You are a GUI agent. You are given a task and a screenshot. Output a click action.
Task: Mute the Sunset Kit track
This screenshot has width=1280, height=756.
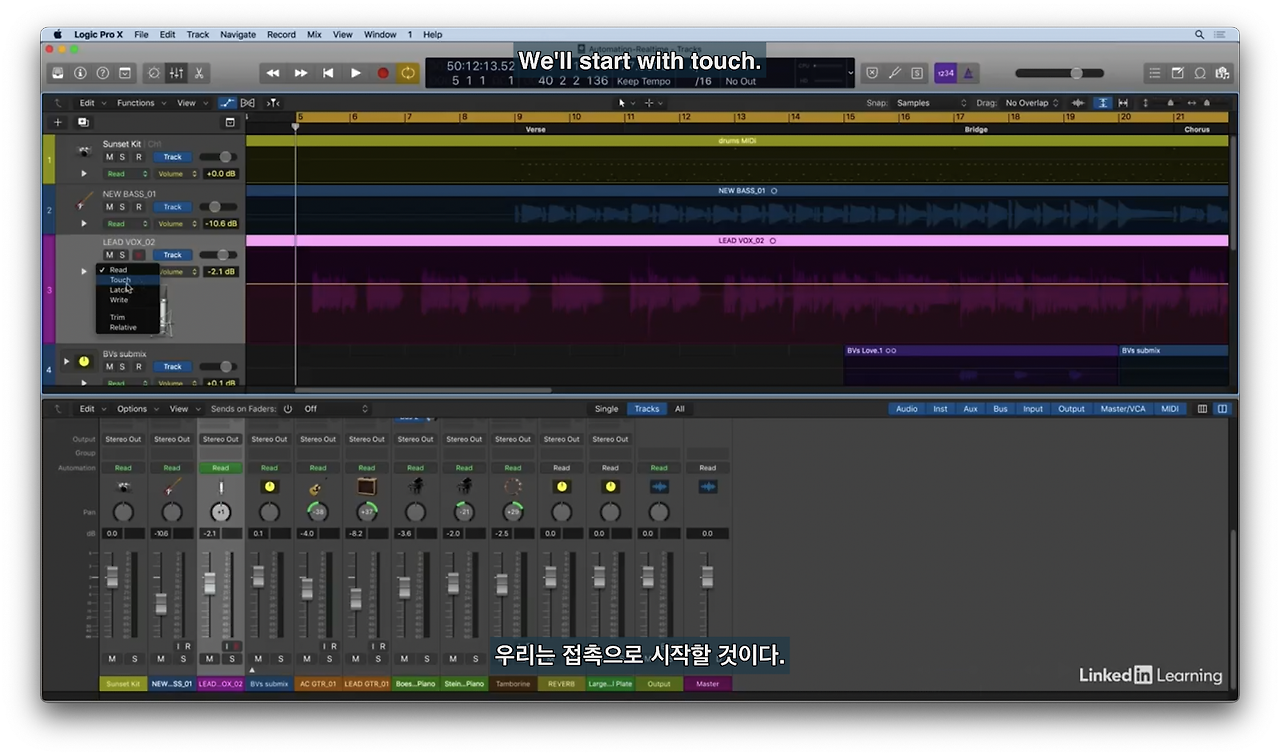click(x=110, y=157)
